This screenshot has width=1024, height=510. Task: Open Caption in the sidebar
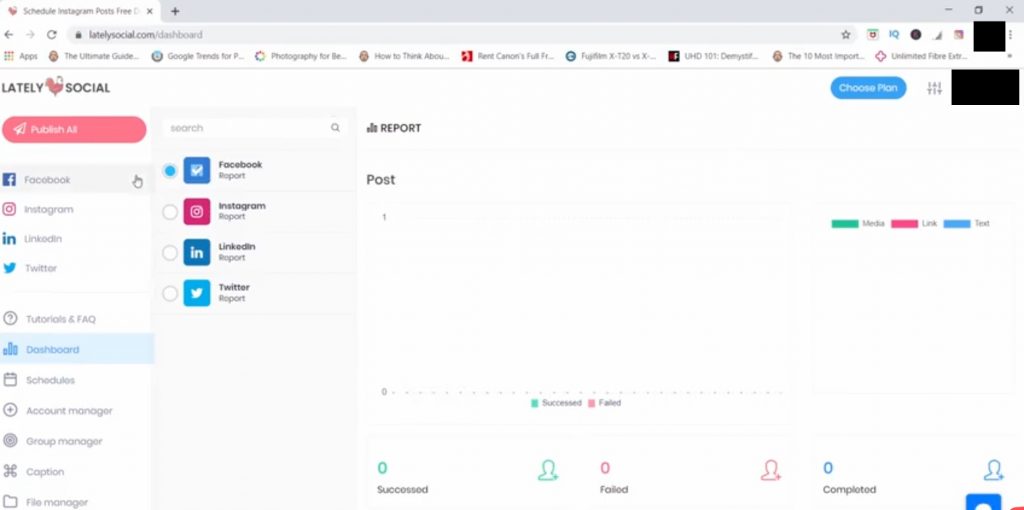(x=77, y=471)
